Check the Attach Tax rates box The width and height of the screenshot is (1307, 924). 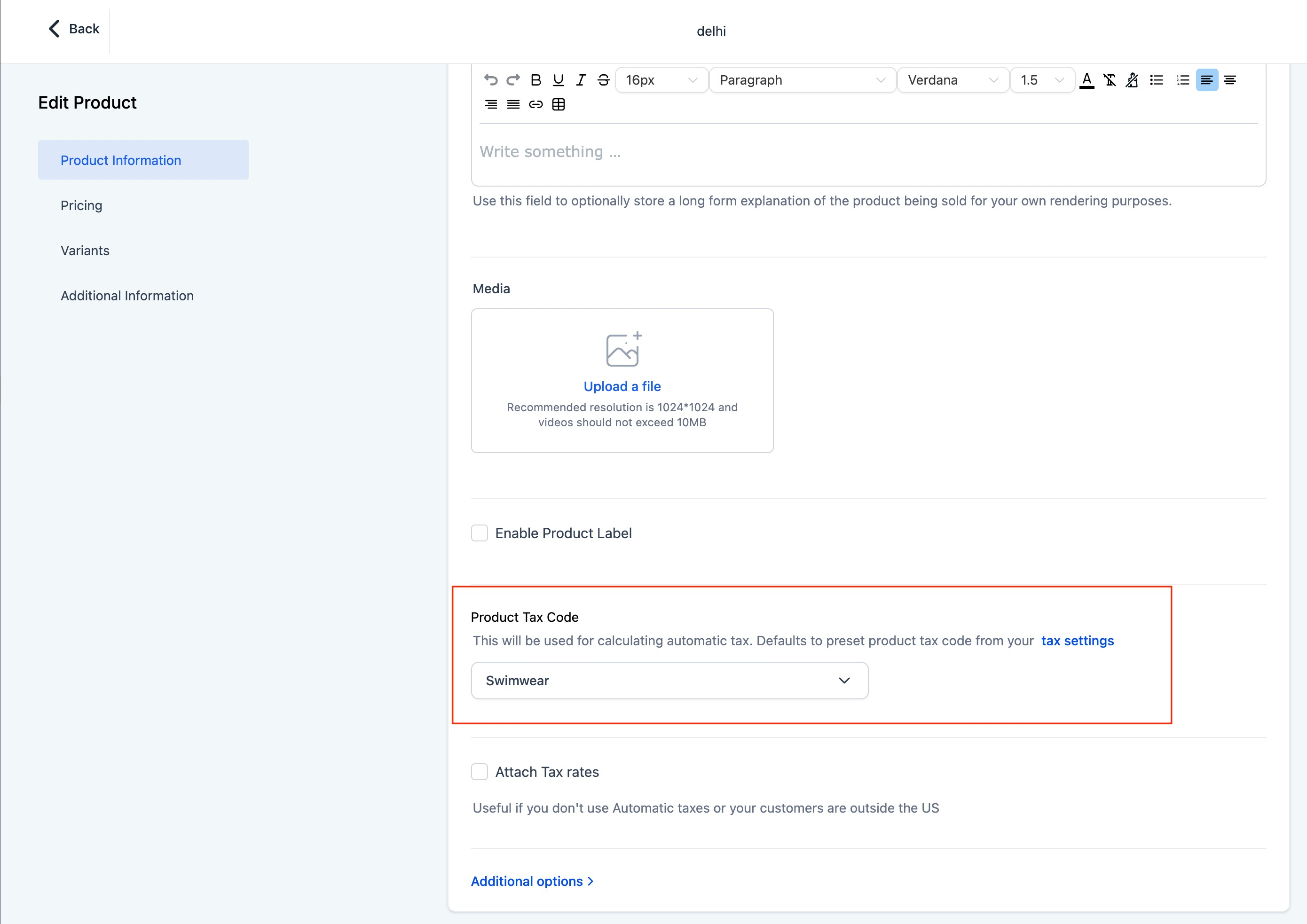click(479, 772)
